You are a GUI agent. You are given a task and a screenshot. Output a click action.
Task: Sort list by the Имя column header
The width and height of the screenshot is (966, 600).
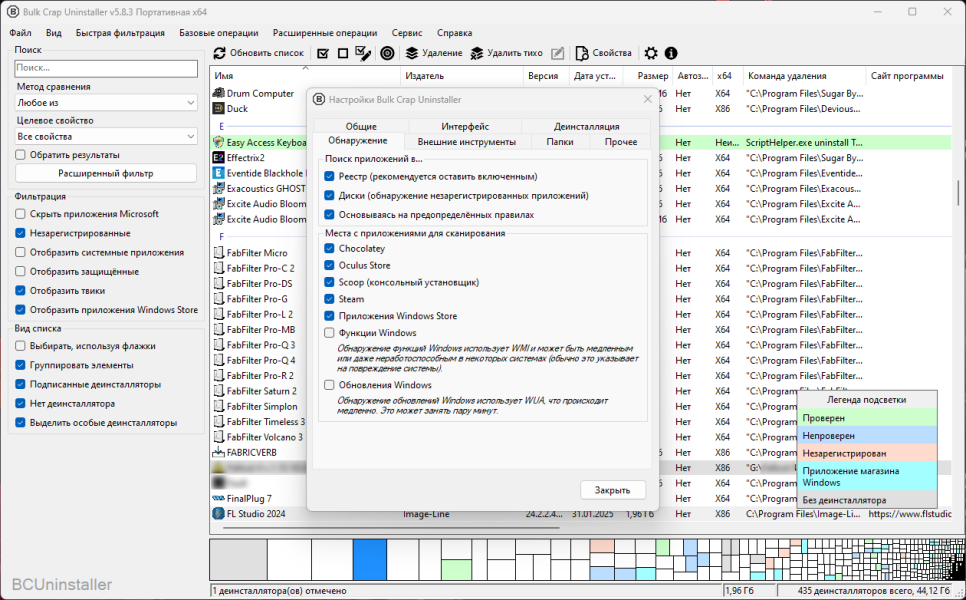point(305,76)
